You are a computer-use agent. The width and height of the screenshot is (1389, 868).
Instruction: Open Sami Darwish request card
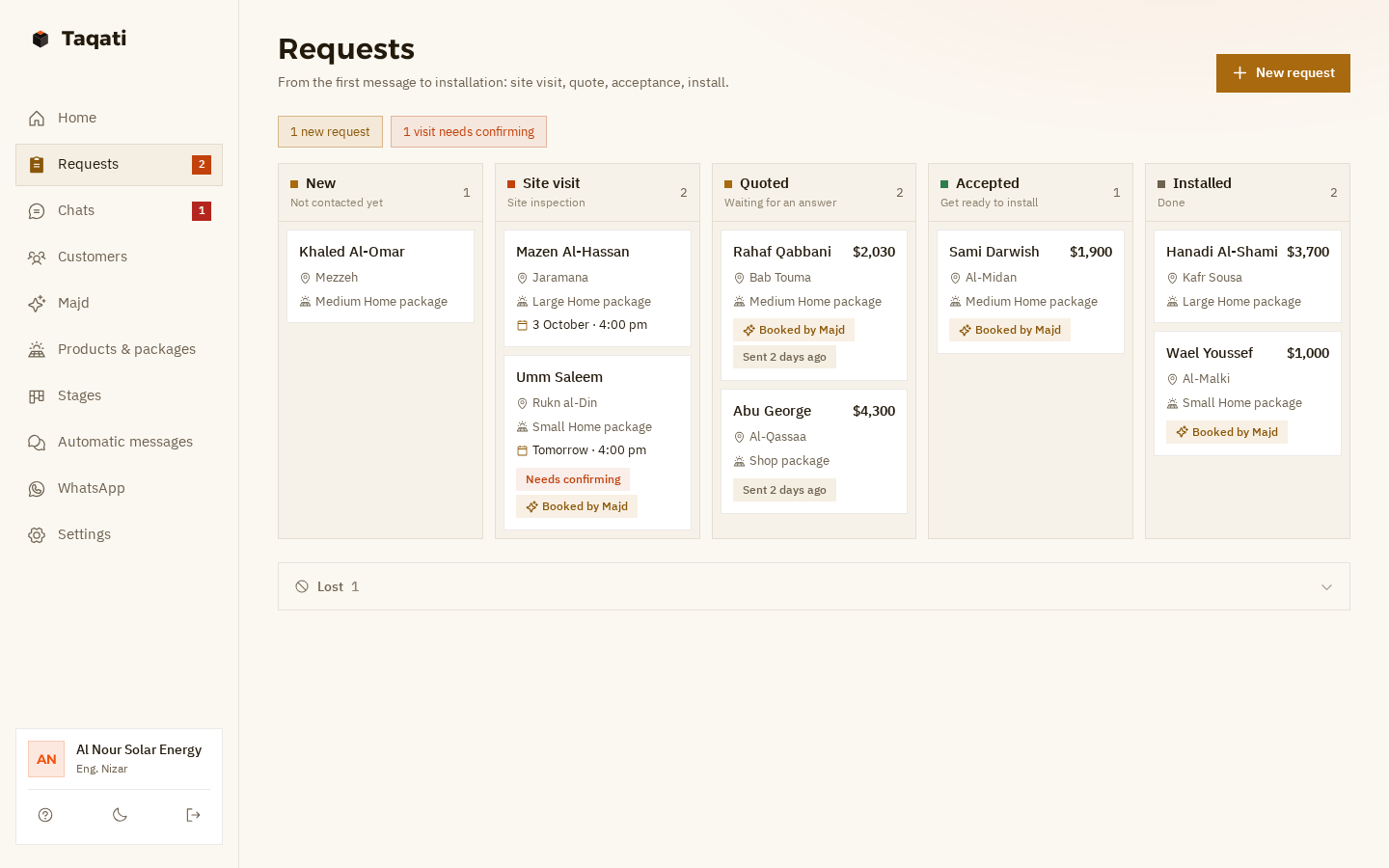[1030, 291]
